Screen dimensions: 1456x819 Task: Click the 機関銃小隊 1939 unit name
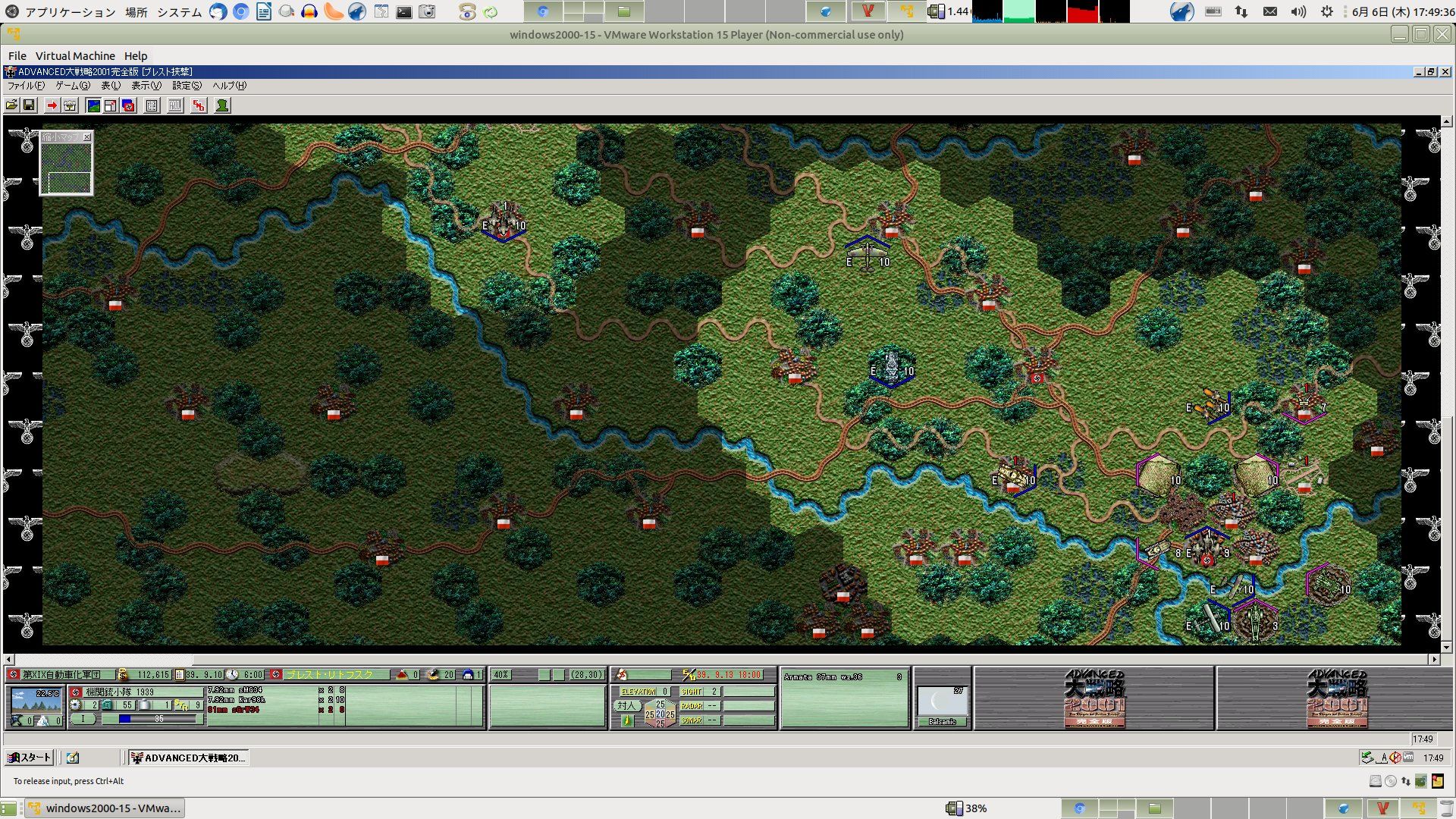[120, 692]
